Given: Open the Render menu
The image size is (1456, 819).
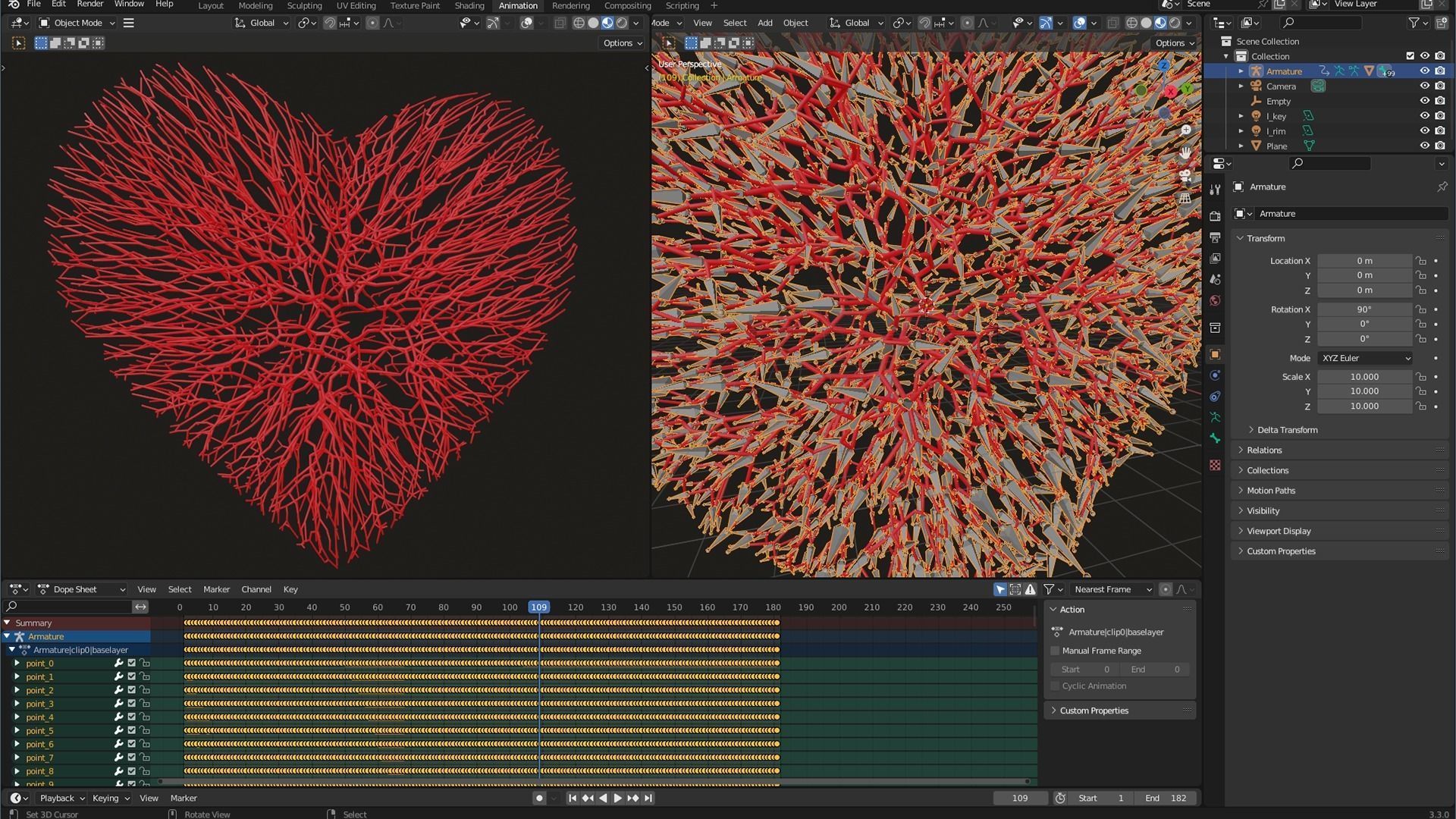Looking at the screenshot, I should tap(89, 4).
